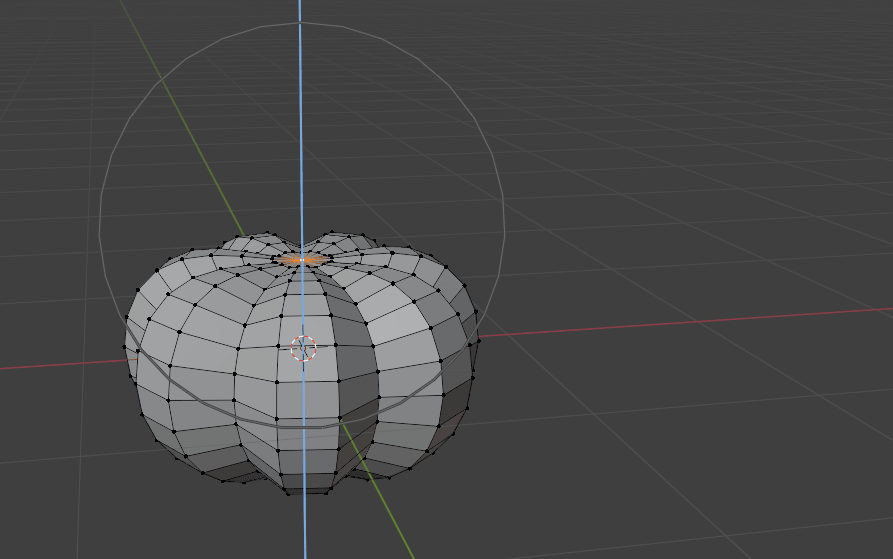
Task: Select the orange highlighted vertex at pumpkin top
Action: [x=300, y=260]
